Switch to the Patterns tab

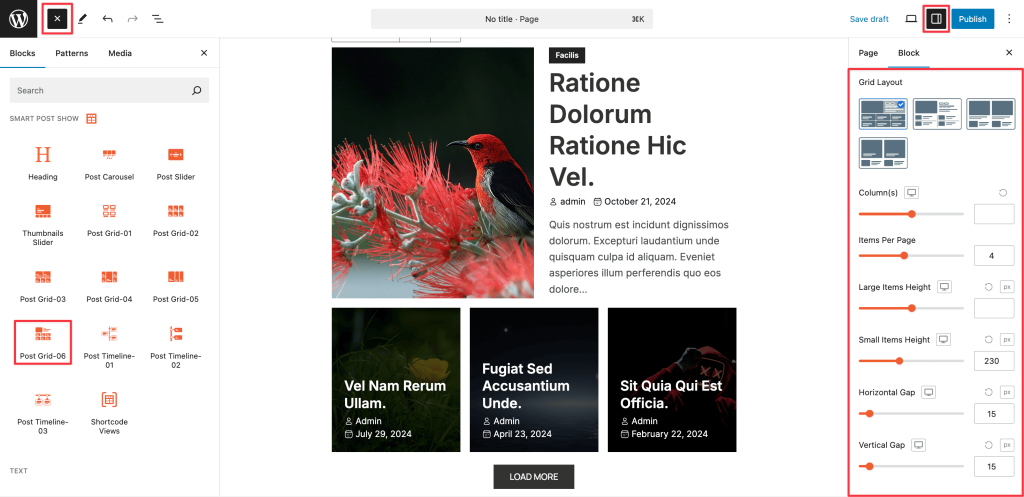[x=72, y=54]
